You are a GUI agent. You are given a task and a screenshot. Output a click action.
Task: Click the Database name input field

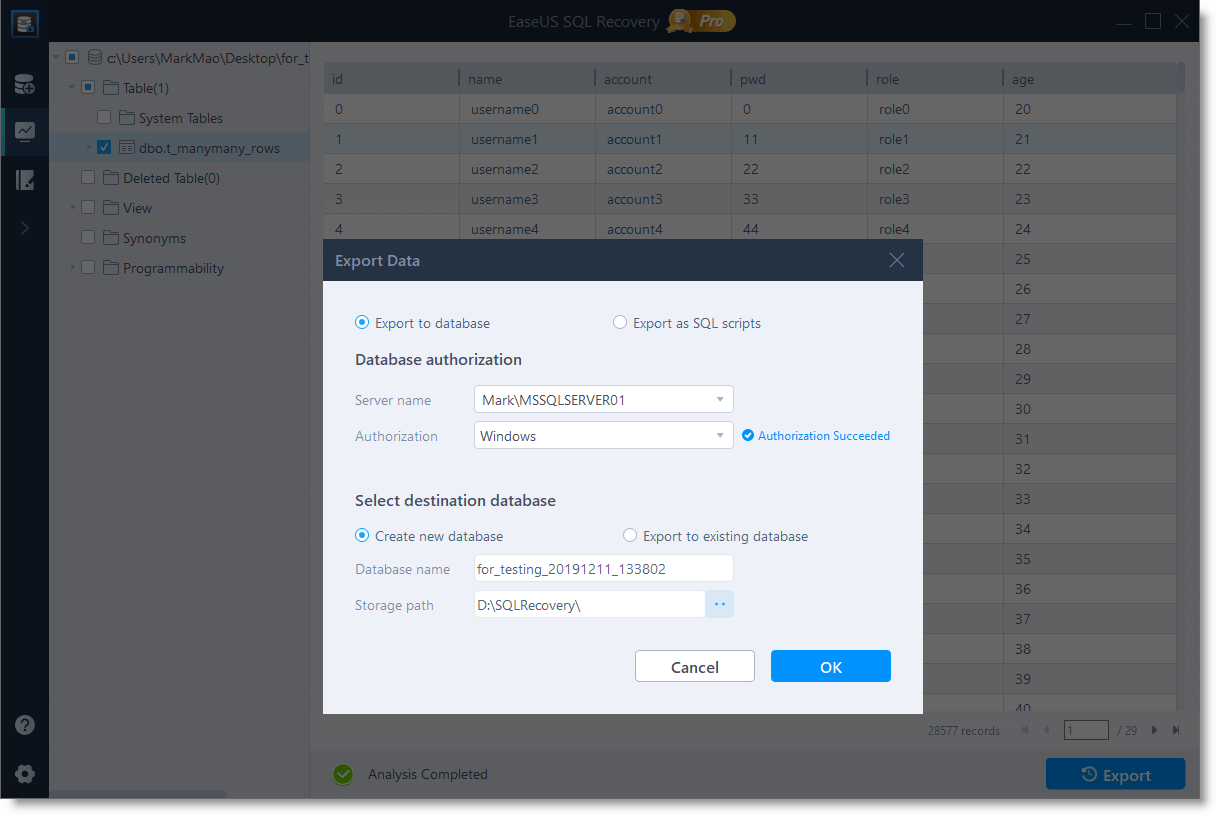coord(604,569)
